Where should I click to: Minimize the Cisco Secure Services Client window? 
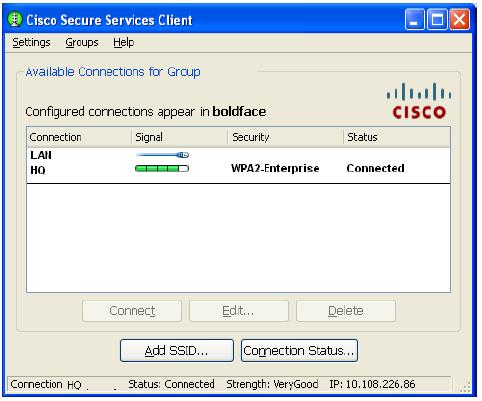[x=414, y=20]
